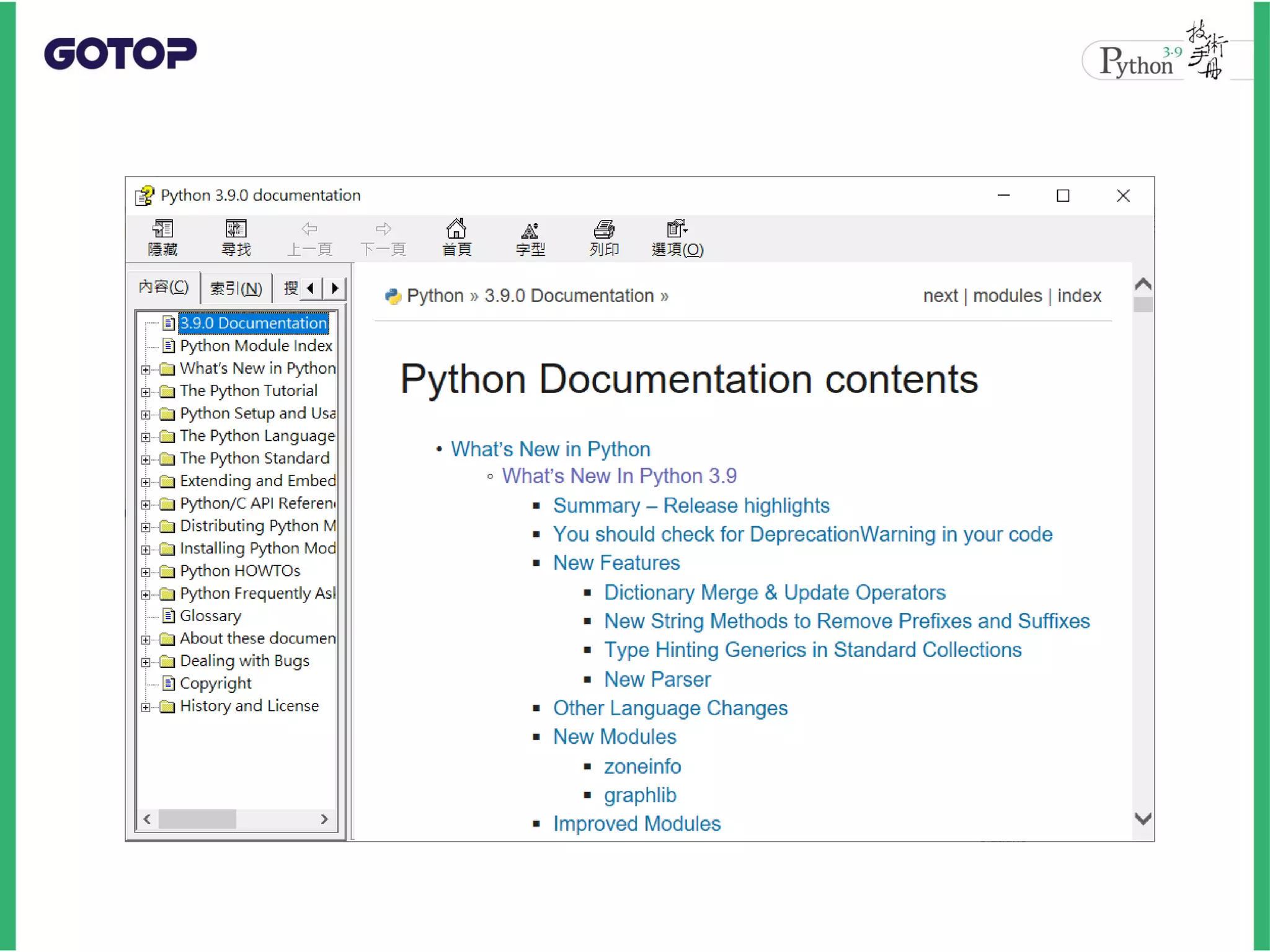Click the index link in page header

tap(1079, 296)
